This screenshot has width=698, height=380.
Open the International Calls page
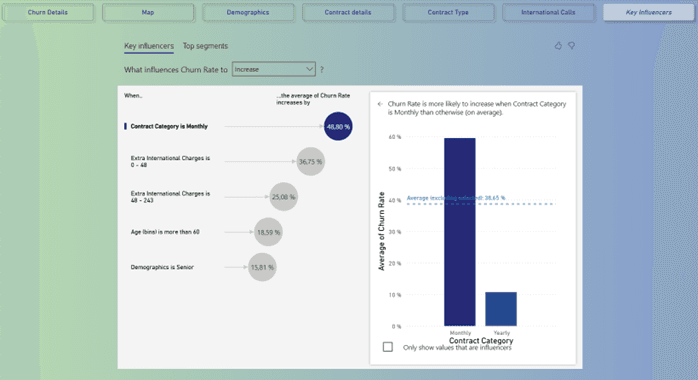click(548, 12)
